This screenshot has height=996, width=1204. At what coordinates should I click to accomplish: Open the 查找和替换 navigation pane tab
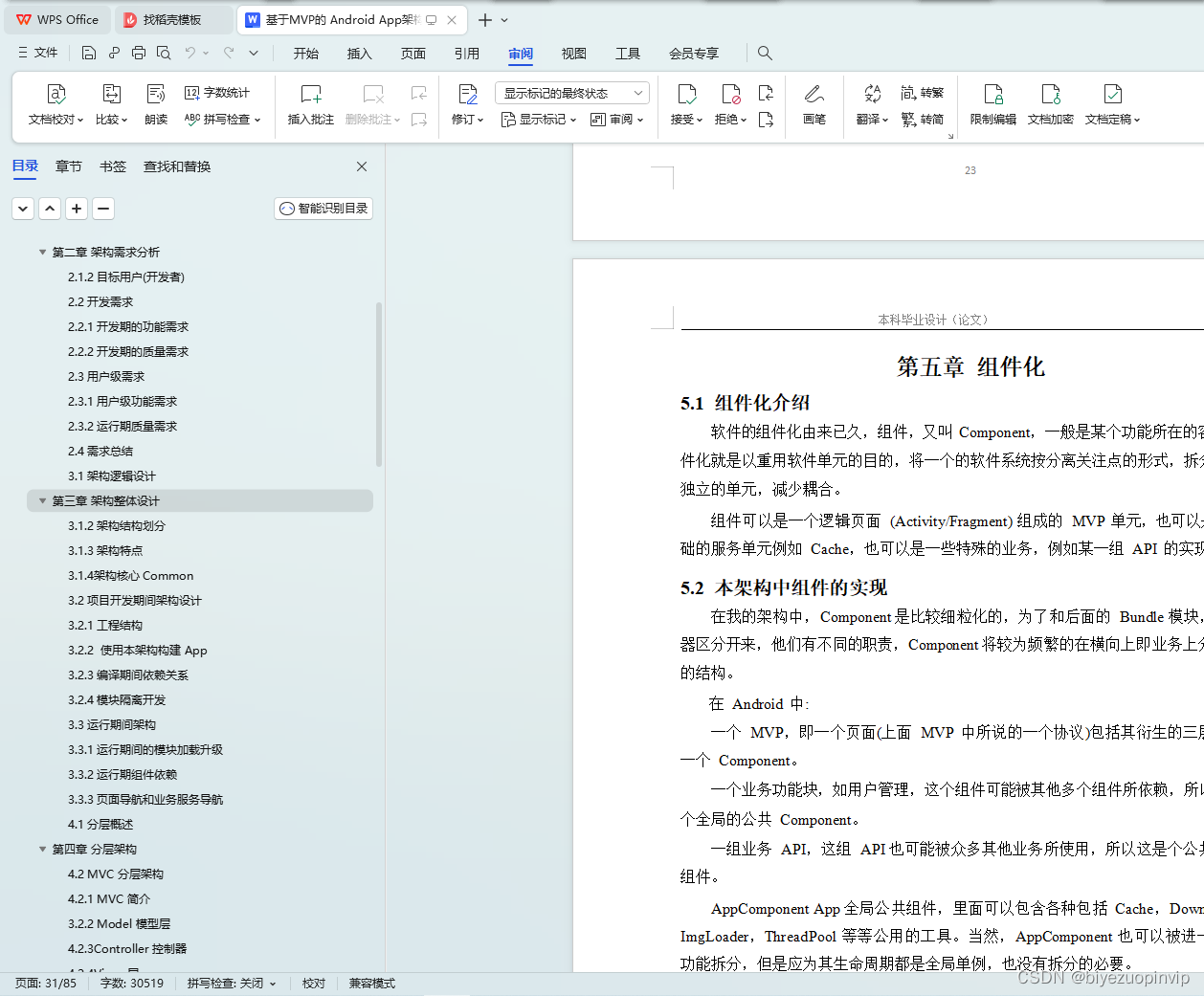177,166
